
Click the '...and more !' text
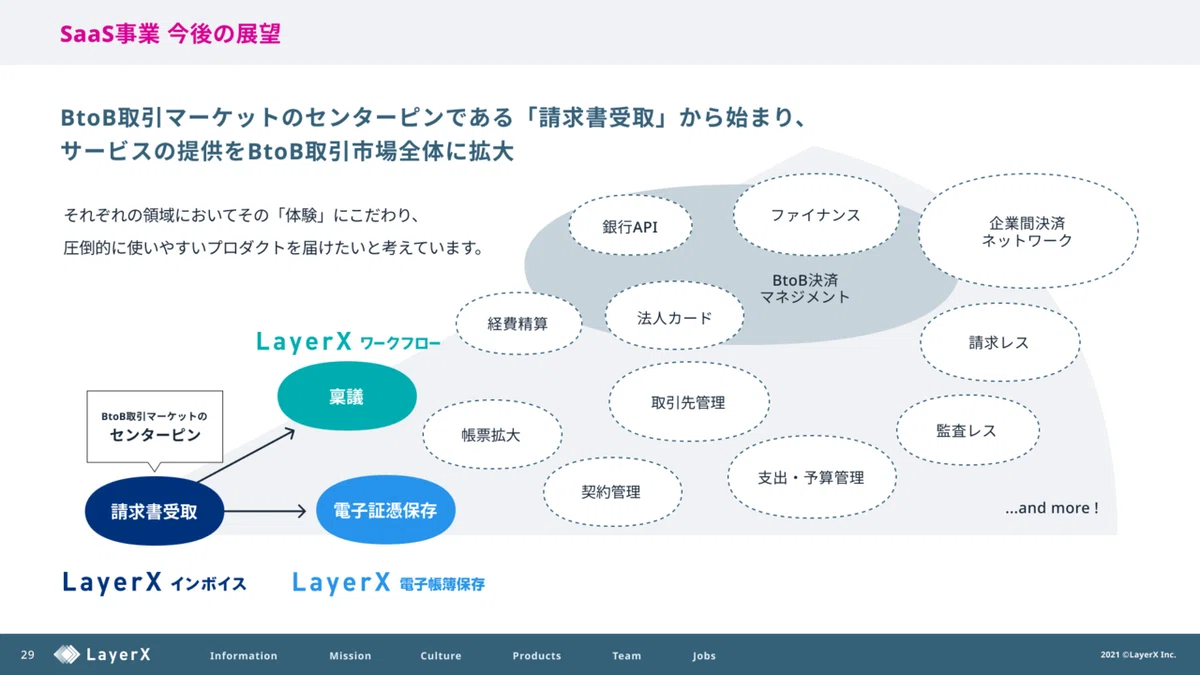tap(1052, 508)
